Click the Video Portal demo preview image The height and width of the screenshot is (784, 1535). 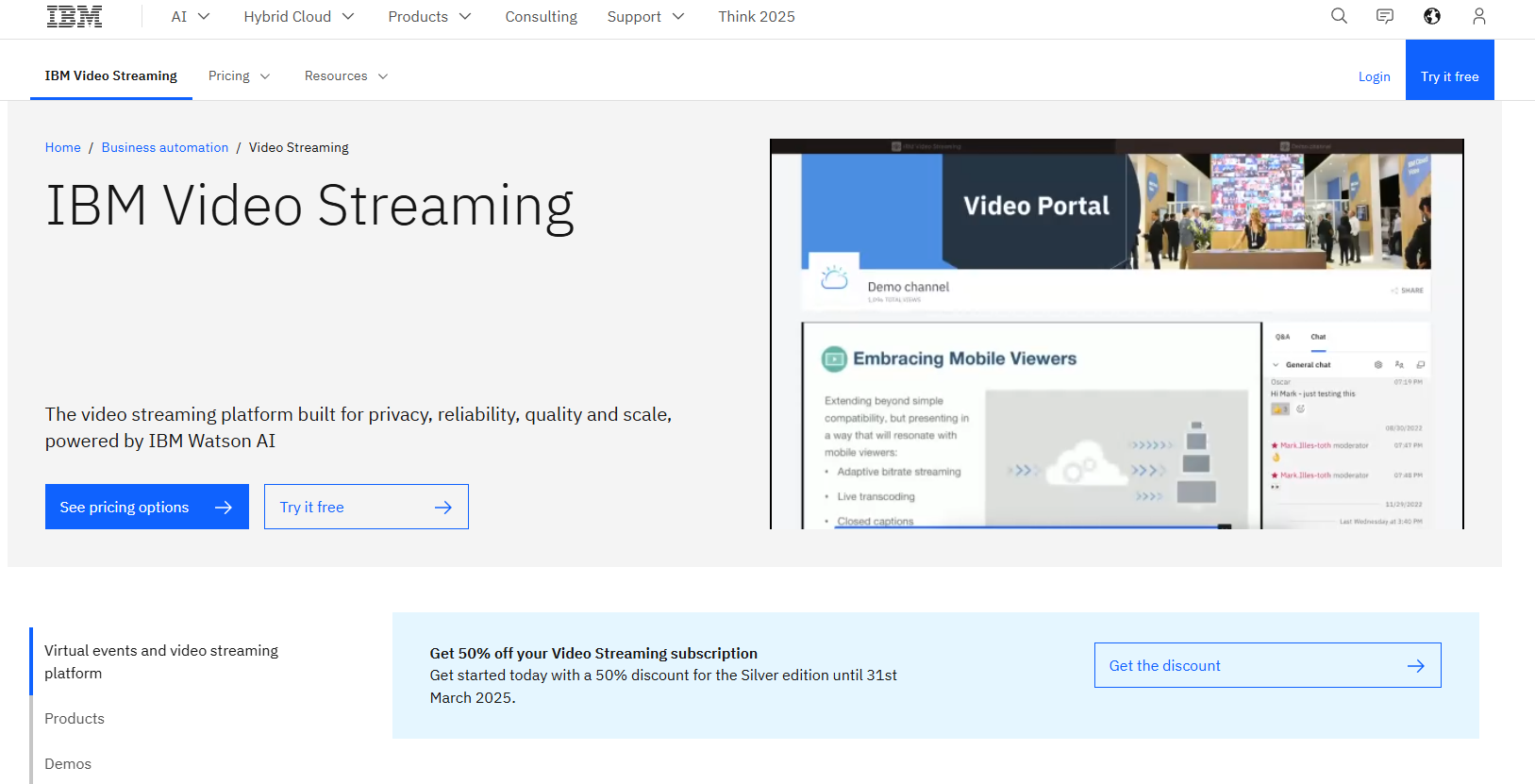[x=1117, y=334]
